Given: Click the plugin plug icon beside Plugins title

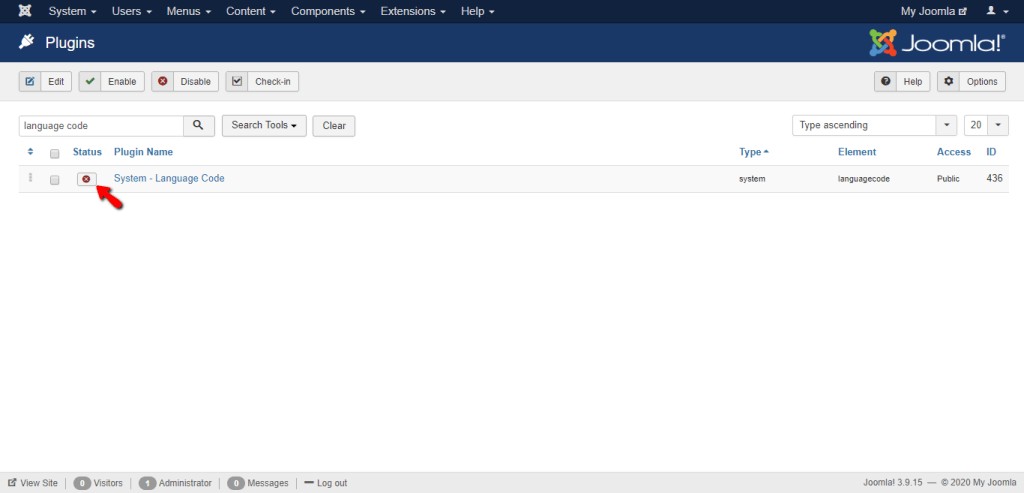Looking at the screenshot, I should (x=26, y=43).
